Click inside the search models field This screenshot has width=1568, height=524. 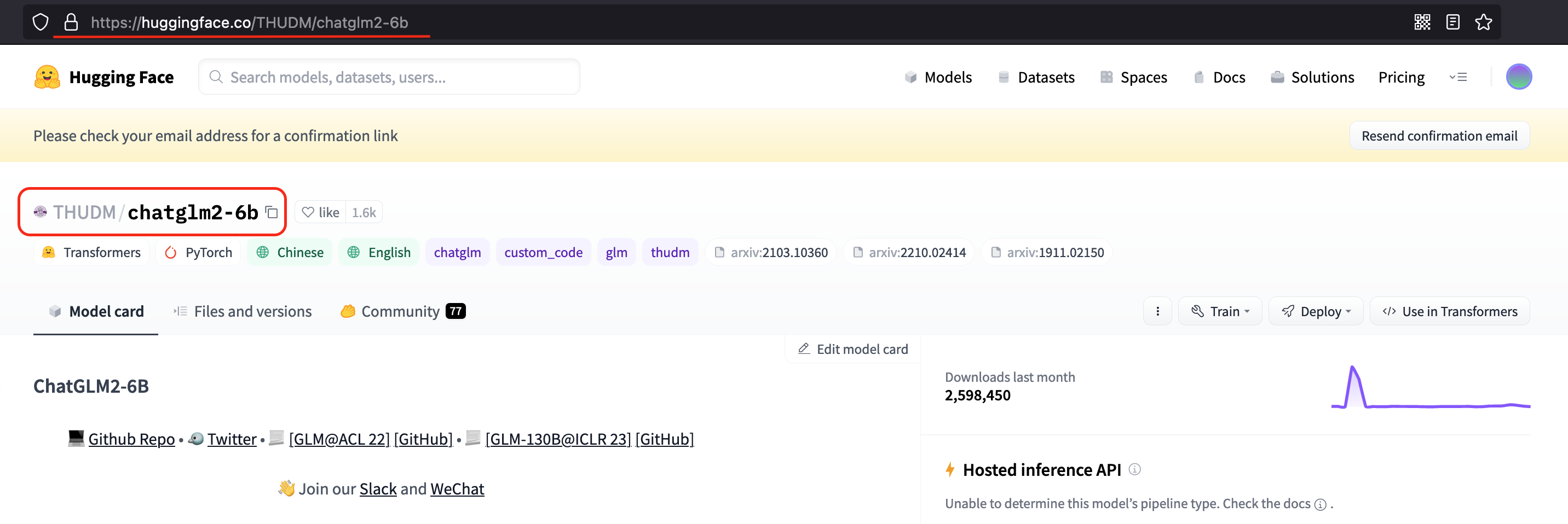click(389, 76)
